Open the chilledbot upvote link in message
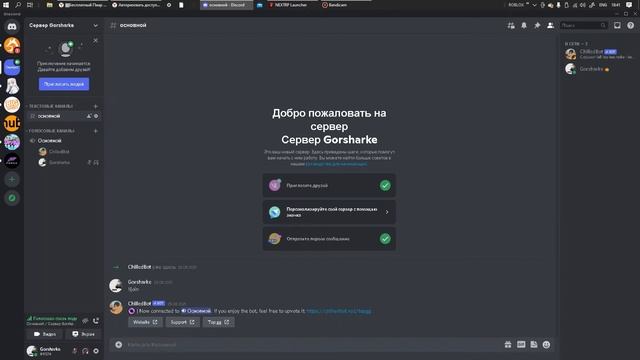This screenshot has width=640, height=360. click(x=339, y=311)
